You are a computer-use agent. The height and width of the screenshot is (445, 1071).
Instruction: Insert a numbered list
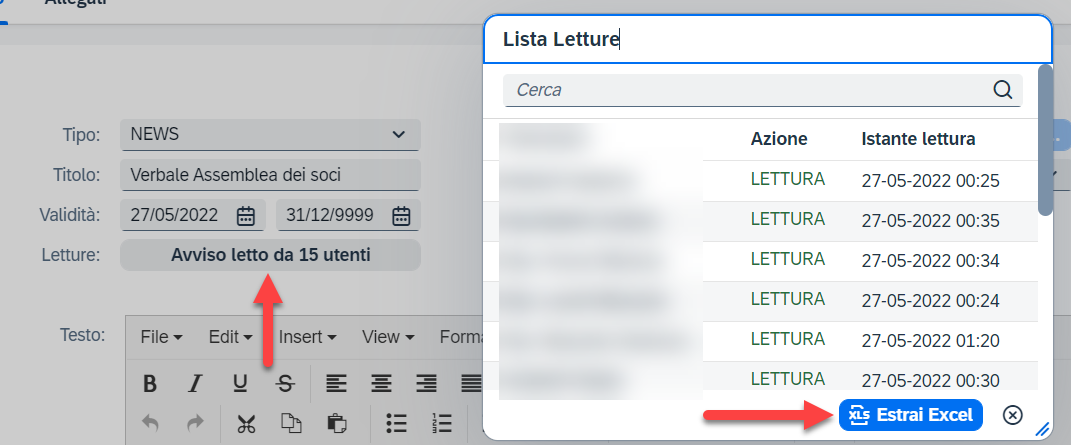click(441, 423)
